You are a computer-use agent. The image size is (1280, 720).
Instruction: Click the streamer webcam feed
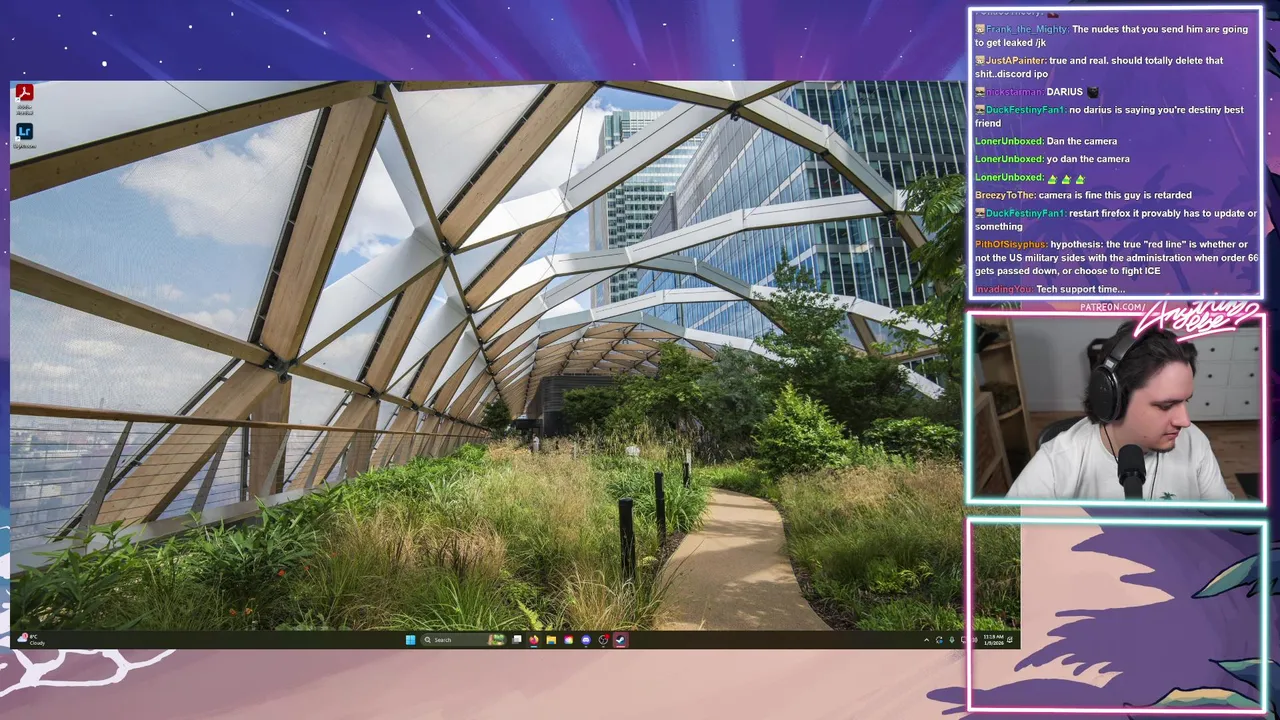tap(1116, 410)
